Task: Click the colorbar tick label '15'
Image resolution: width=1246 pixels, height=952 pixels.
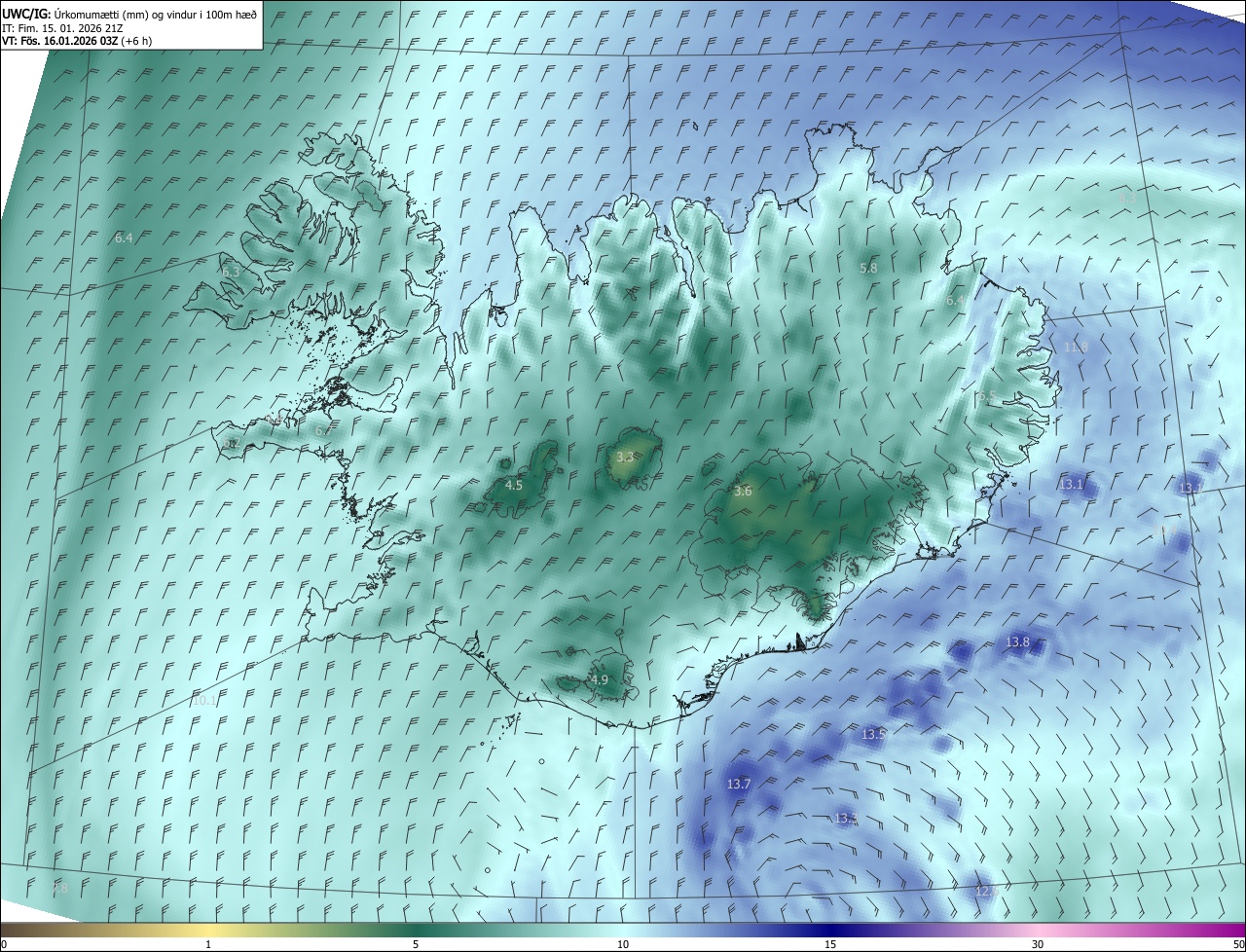Action: [830, 944]
